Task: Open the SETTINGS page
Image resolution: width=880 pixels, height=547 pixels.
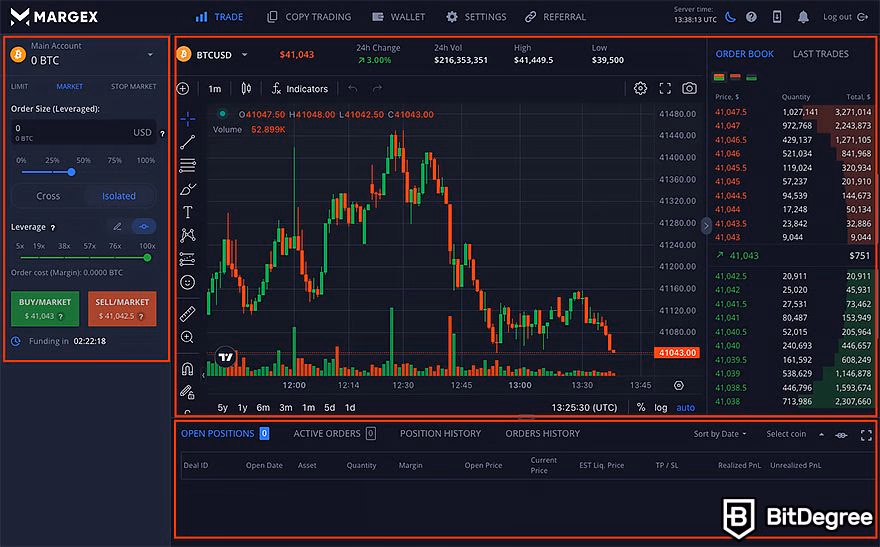Action: coord(476,17)
